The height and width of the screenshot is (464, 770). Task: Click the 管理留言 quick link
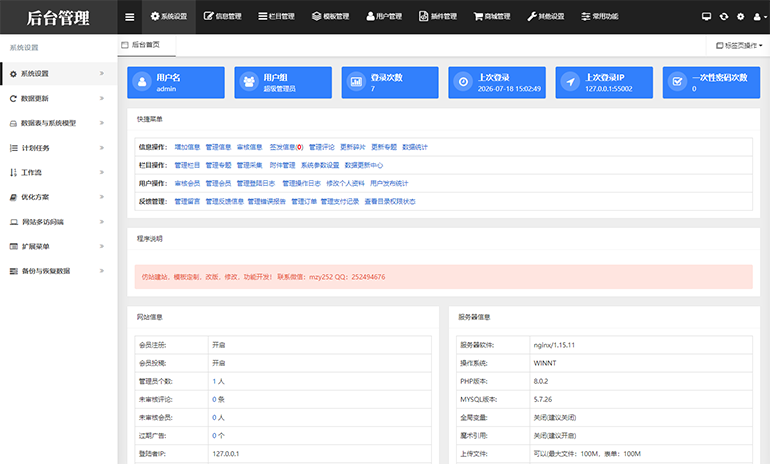(x=187, y=201)
